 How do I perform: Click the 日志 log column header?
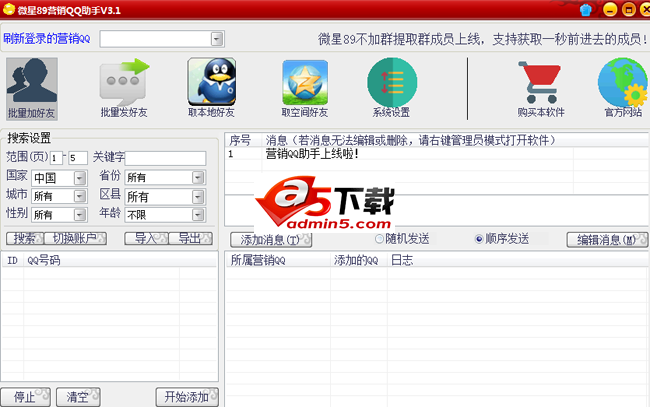click(518, 260)
